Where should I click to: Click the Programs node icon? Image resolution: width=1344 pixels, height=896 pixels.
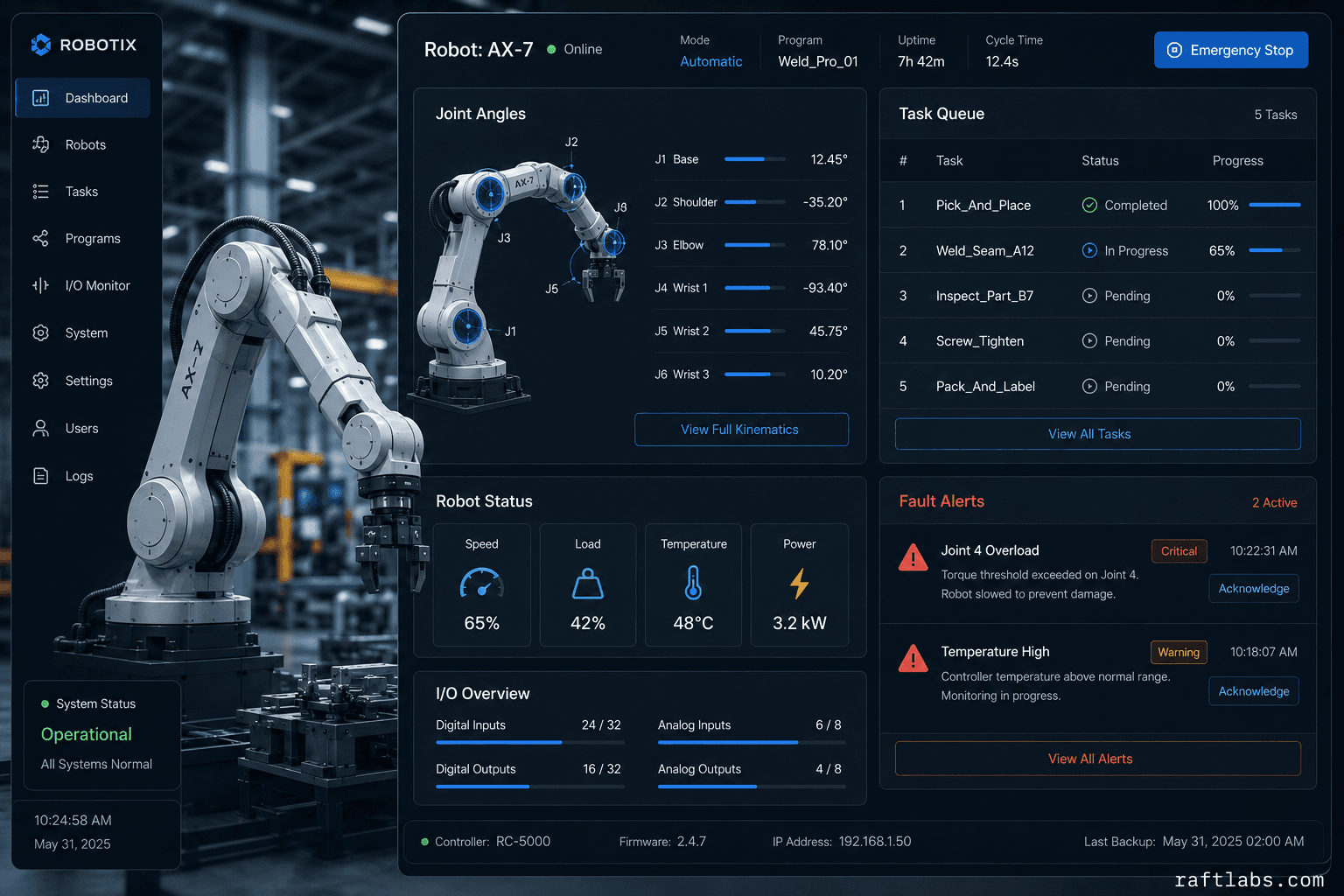40,238
